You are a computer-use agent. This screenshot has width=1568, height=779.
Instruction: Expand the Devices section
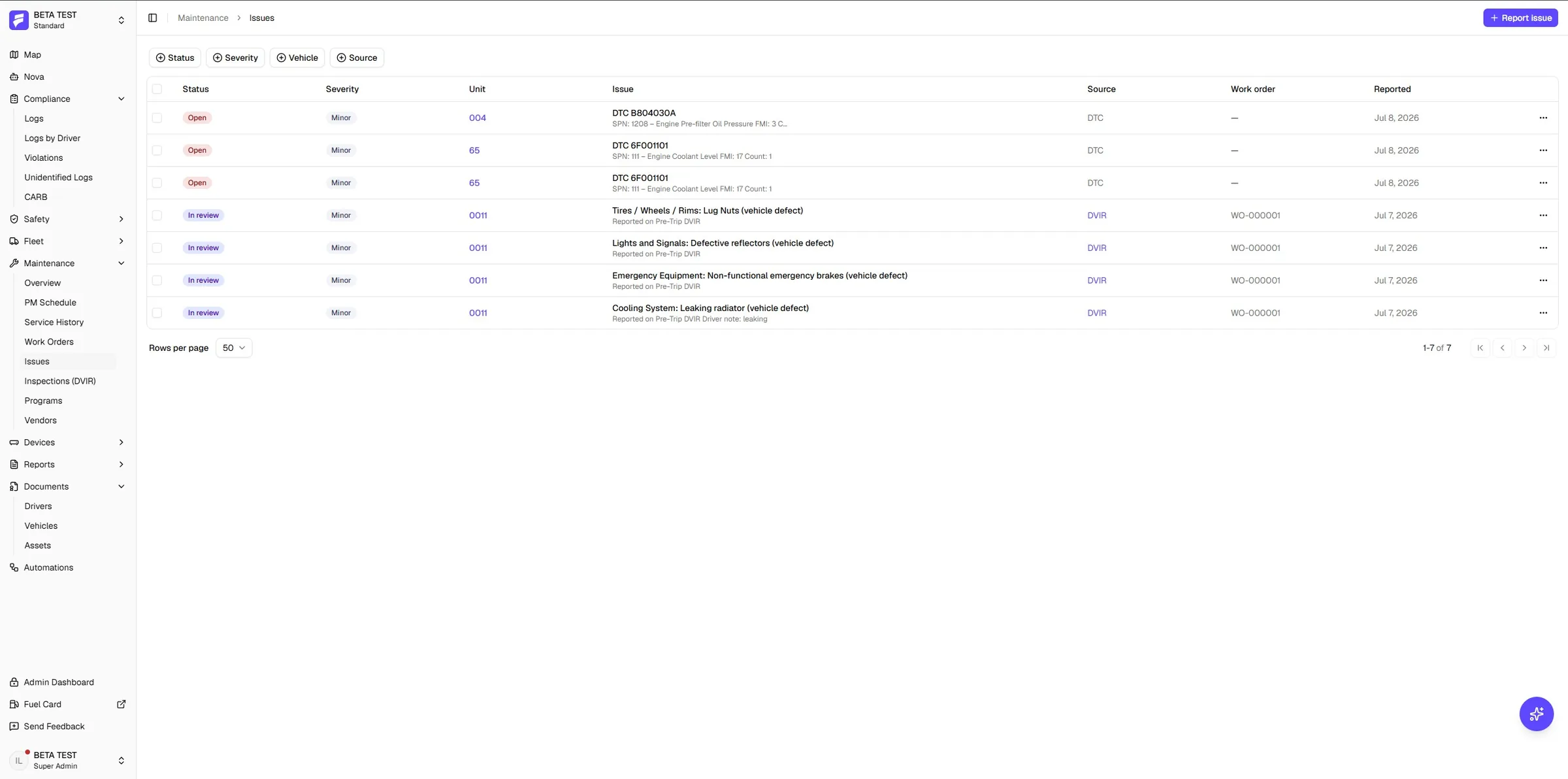[x=121, y=442]
